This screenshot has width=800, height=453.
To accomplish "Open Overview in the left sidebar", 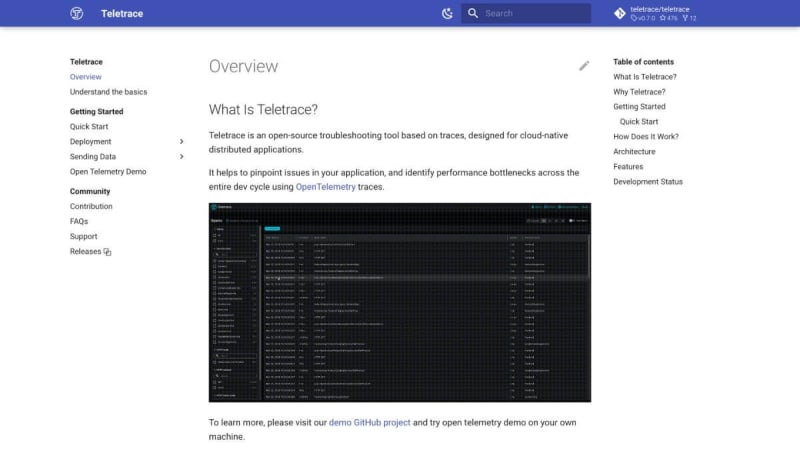I will (x=86, y=77).
